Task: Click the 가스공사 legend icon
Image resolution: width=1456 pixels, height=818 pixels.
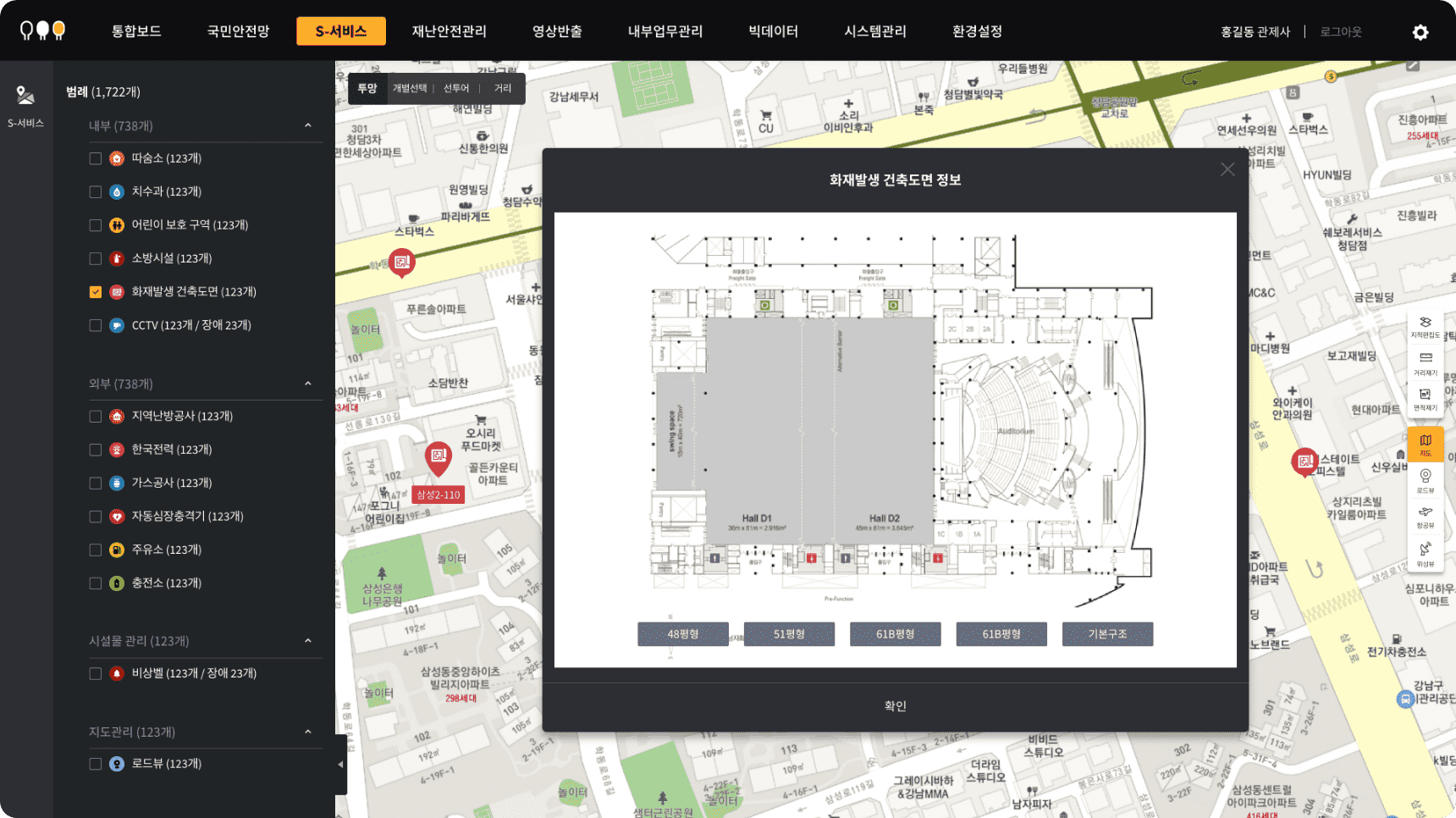Action: 117,484
